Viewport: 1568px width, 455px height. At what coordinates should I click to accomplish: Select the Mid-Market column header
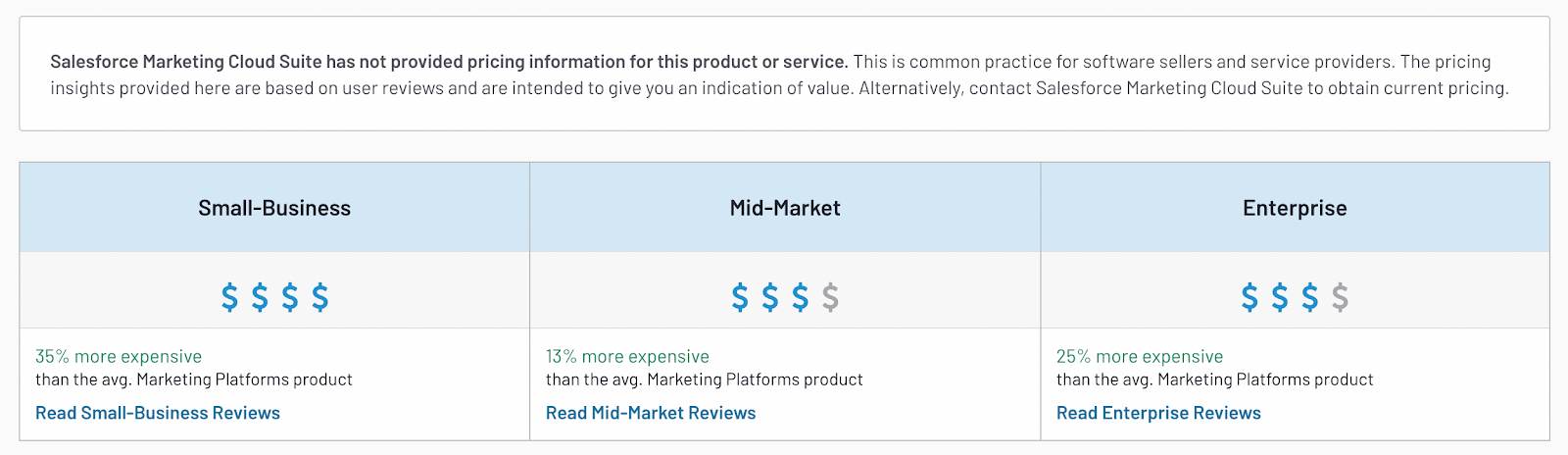[785, 208]
